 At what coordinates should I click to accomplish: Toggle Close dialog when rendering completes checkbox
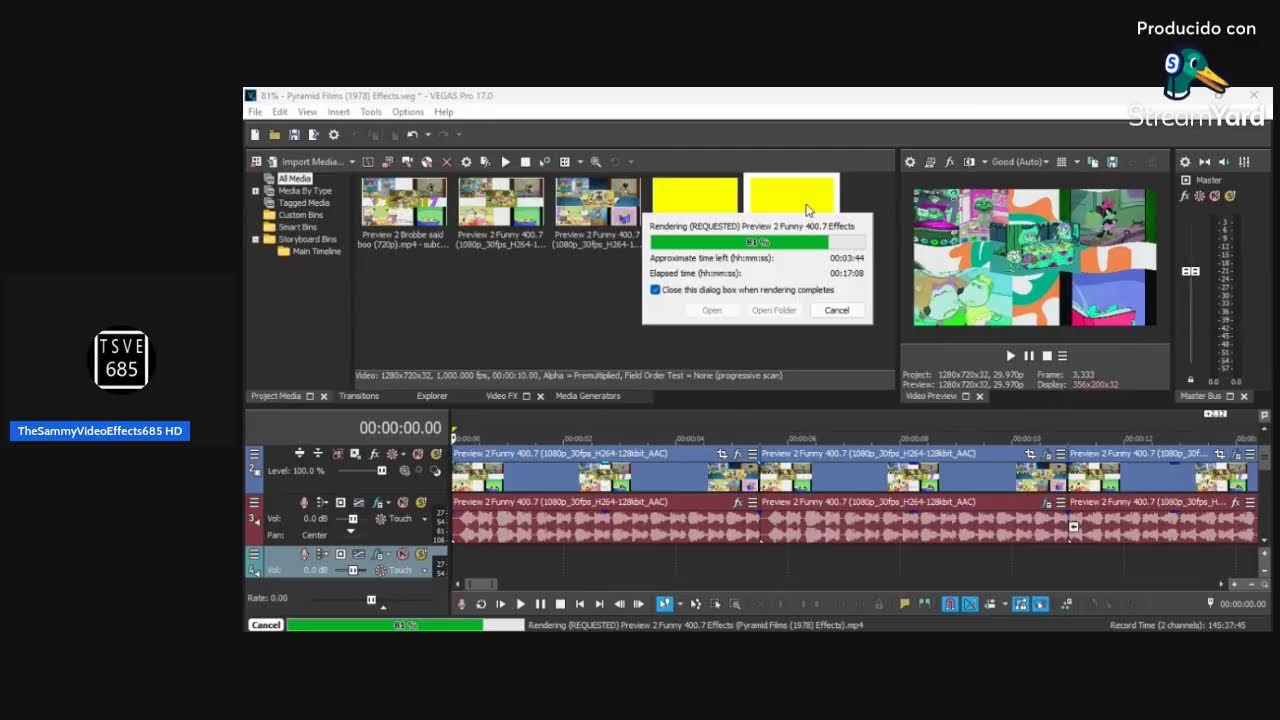655,290
